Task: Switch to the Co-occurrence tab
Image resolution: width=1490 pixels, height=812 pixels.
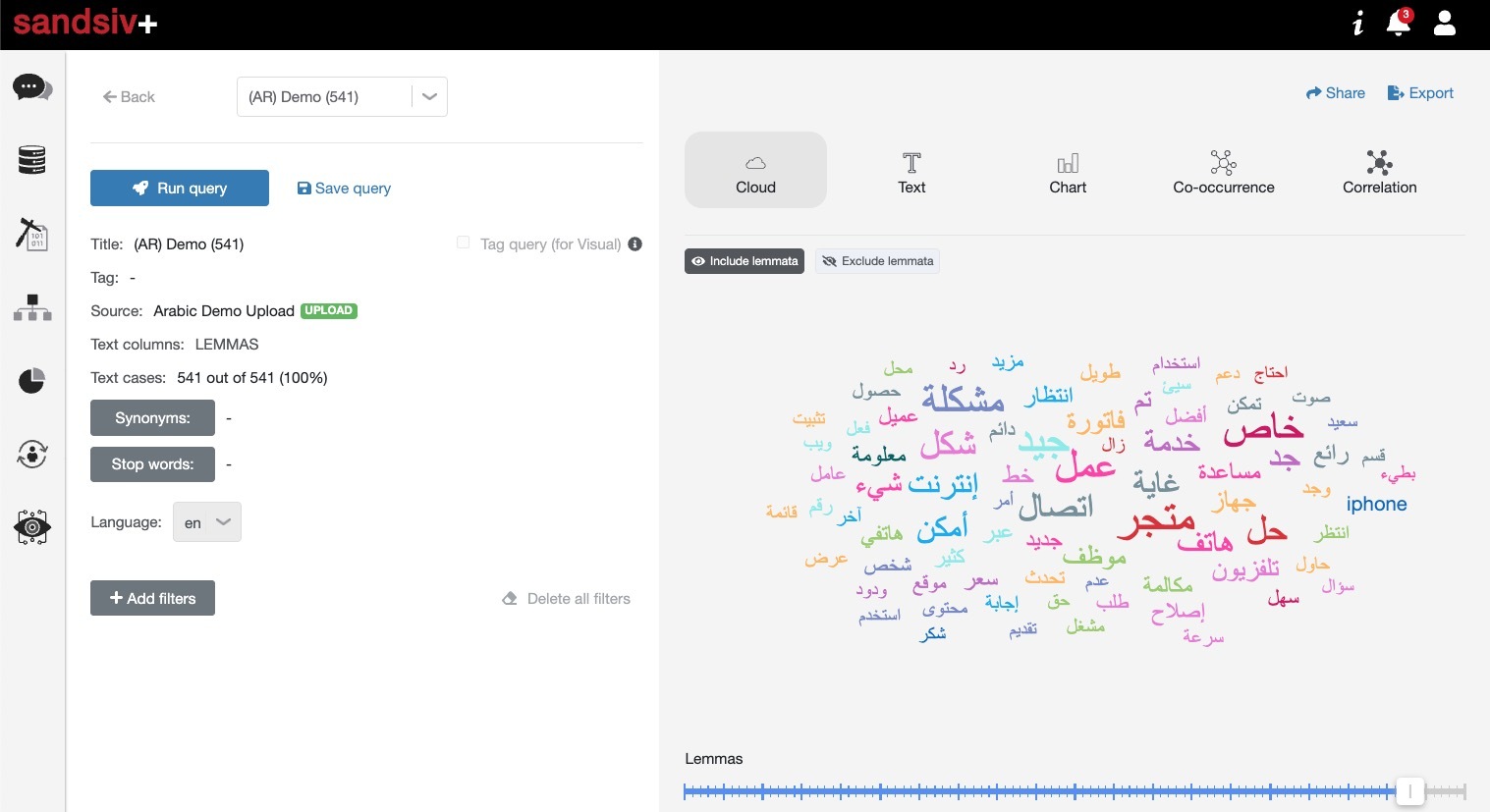Action: click(1223, 171)
